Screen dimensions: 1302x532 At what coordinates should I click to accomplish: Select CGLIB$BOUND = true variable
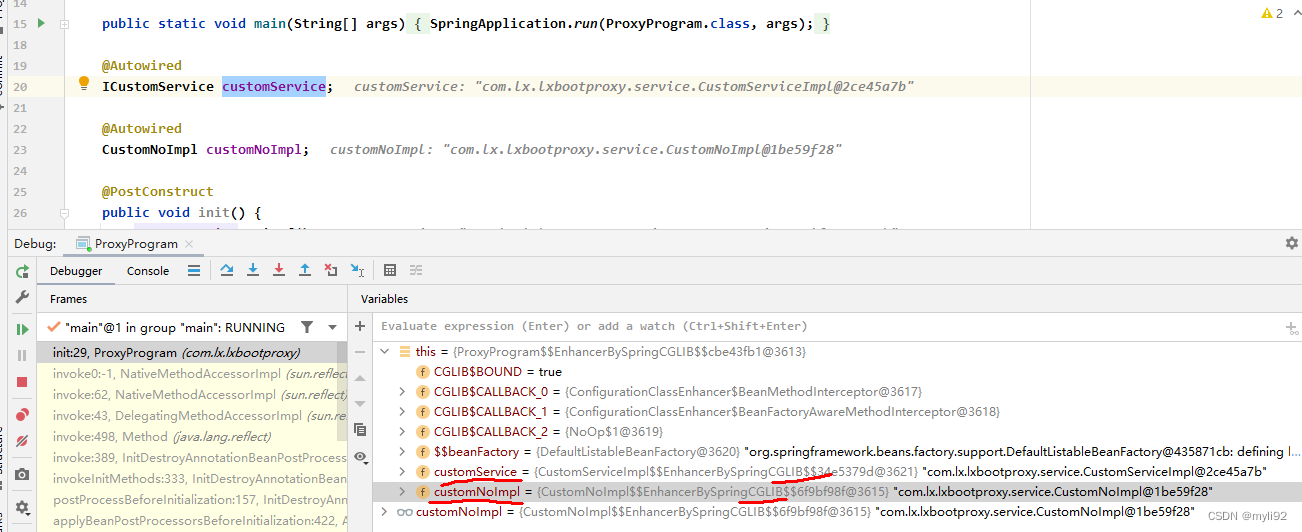point(838,372)
